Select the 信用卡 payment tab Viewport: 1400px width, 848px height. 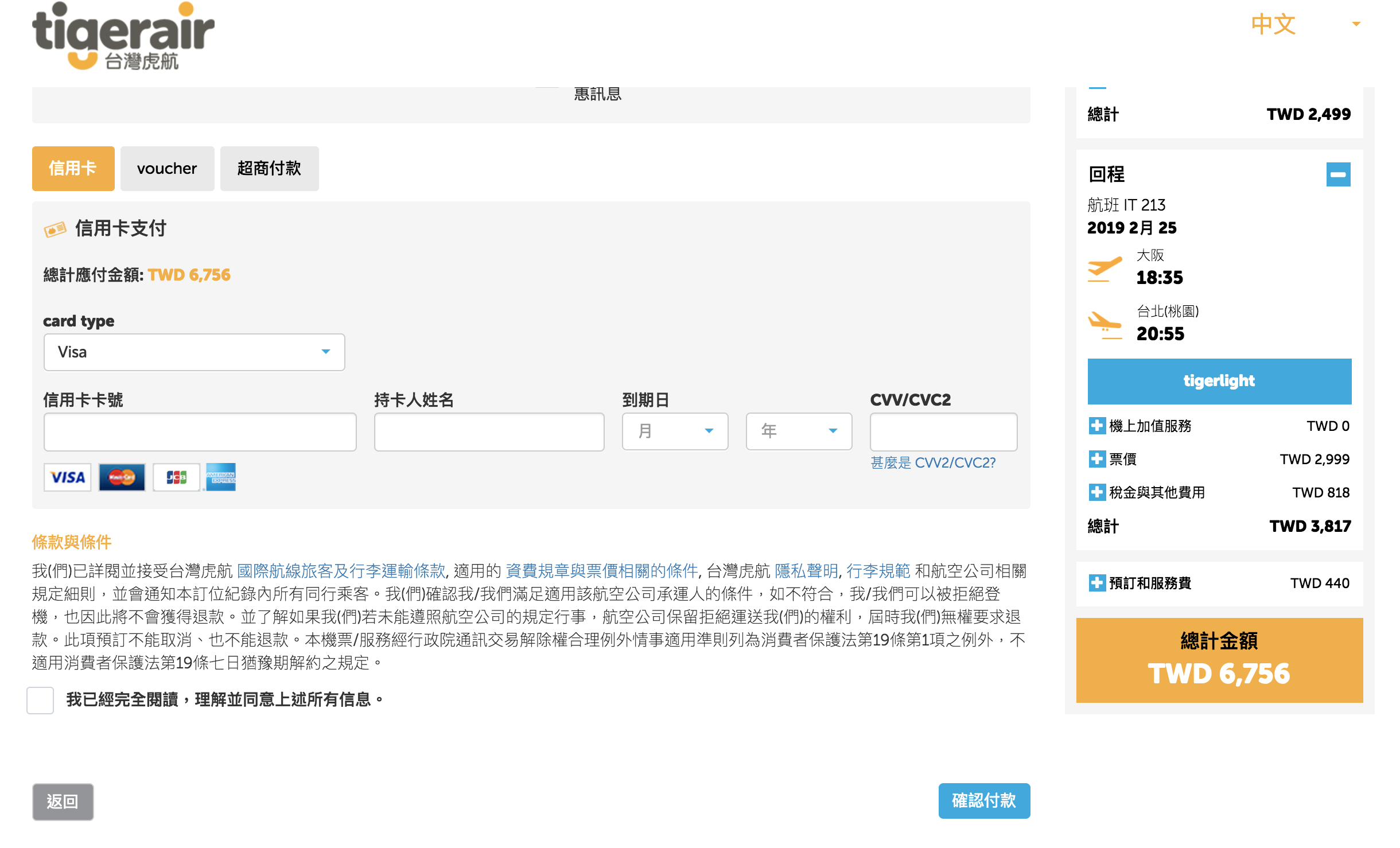73,168
